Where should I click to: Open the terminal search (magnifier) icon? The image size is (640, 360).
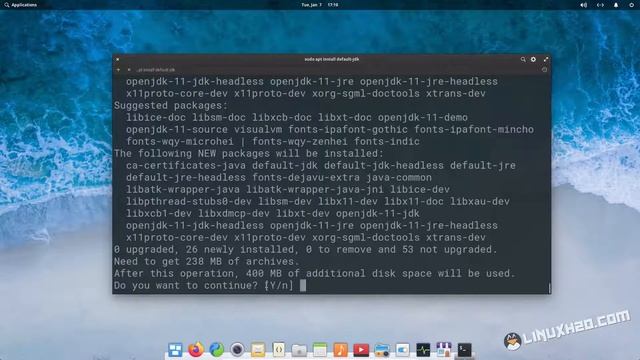click(523, 60)
